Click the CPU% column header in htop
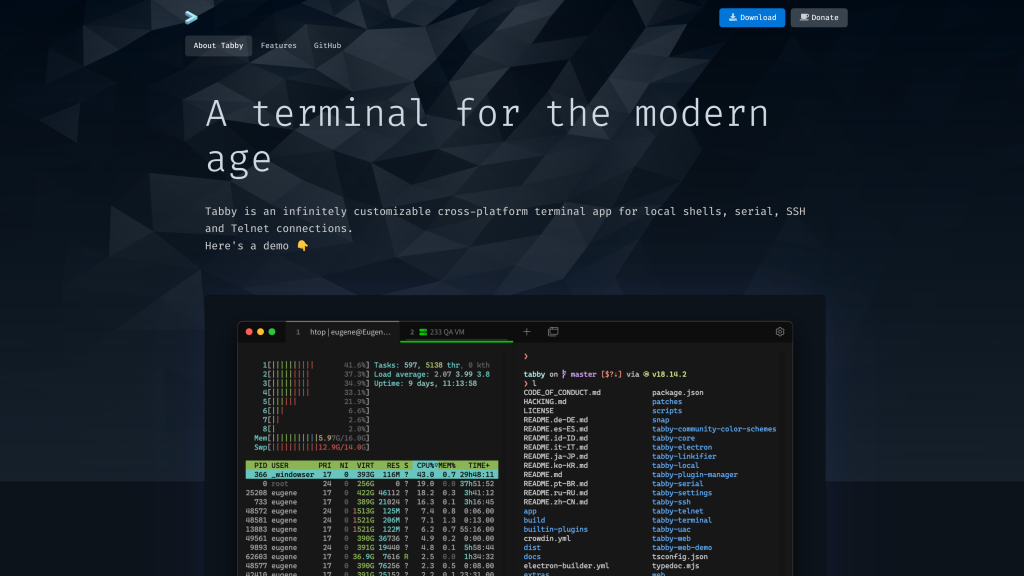This screenshot has height=576, width=1024. (426, 466)
